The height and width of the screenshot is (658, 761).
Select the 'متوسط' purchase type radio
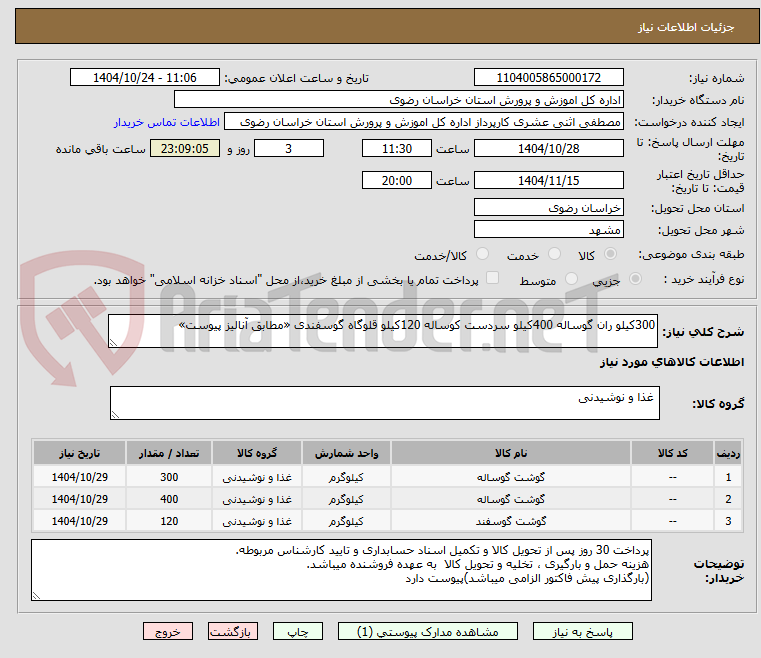click(x=572, y=279)
